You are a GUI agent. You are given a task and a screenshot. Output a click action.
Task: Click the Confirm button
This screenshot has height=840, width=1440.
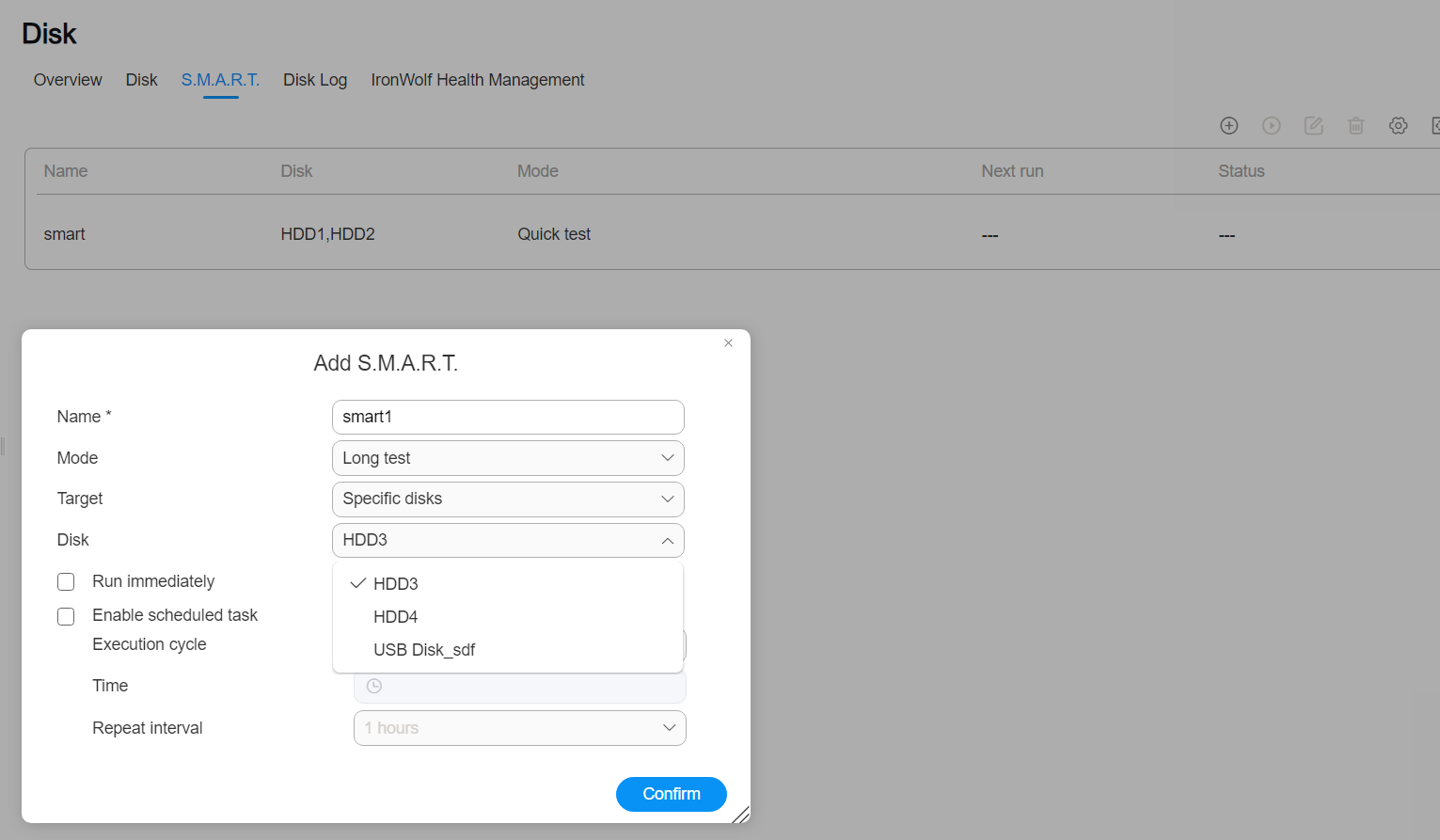click(x=672, y=794)
